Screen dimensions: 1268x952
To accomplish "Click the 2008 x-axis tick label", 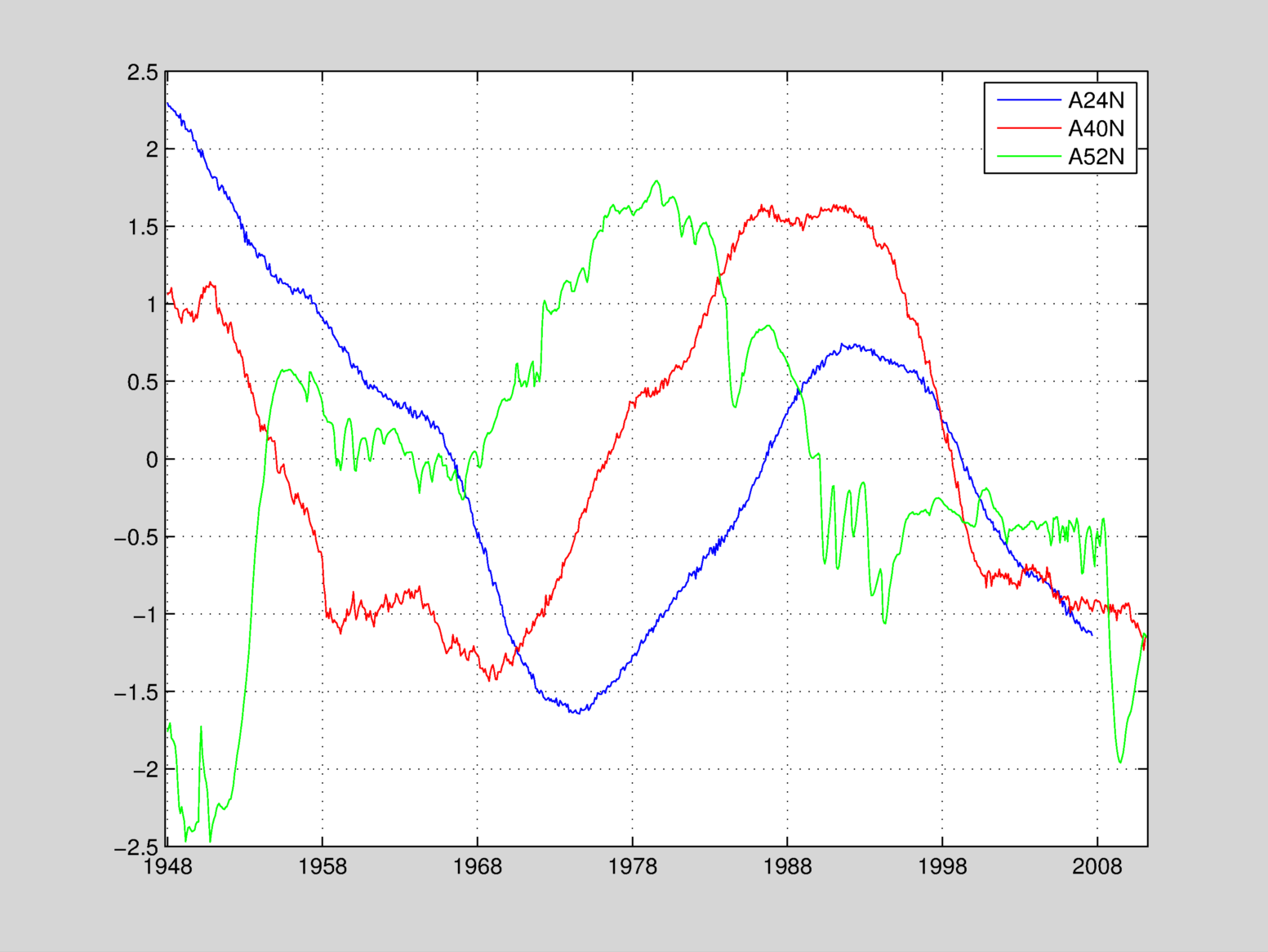I will click(1097, 867).
